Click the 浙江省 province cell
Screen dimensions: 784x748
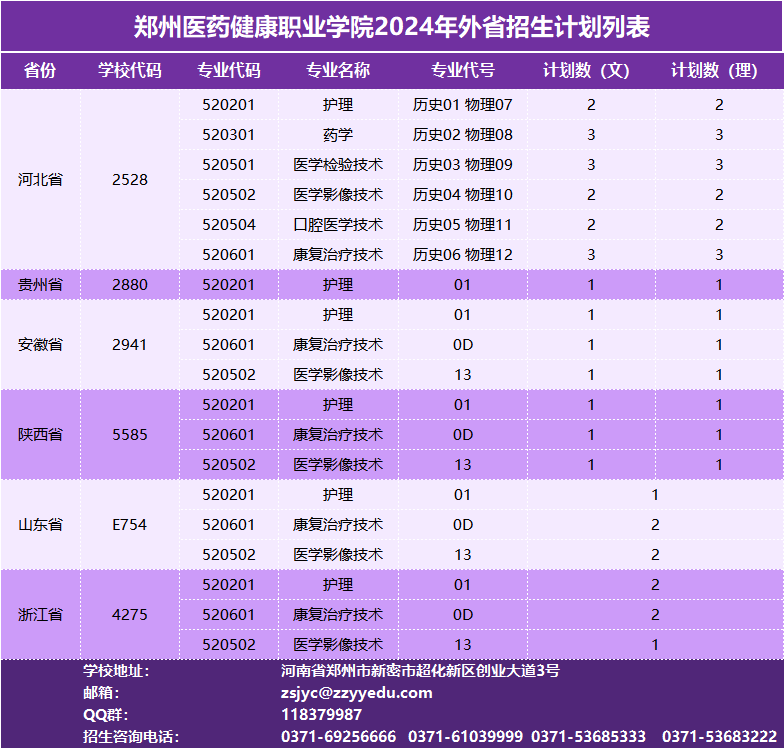(40, 615)
